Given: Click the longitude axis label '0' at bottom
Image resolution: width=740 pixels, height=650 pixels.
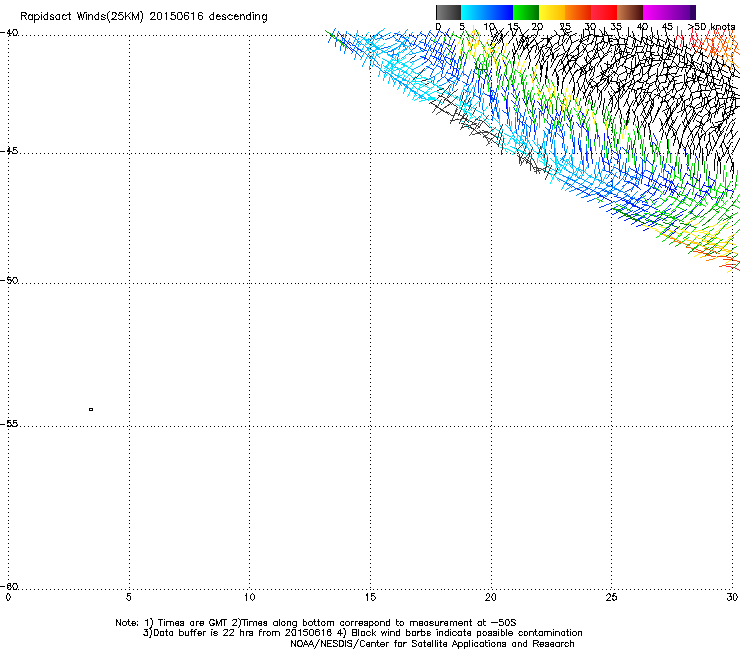Looking at the screenshot, I should point(8,597).
